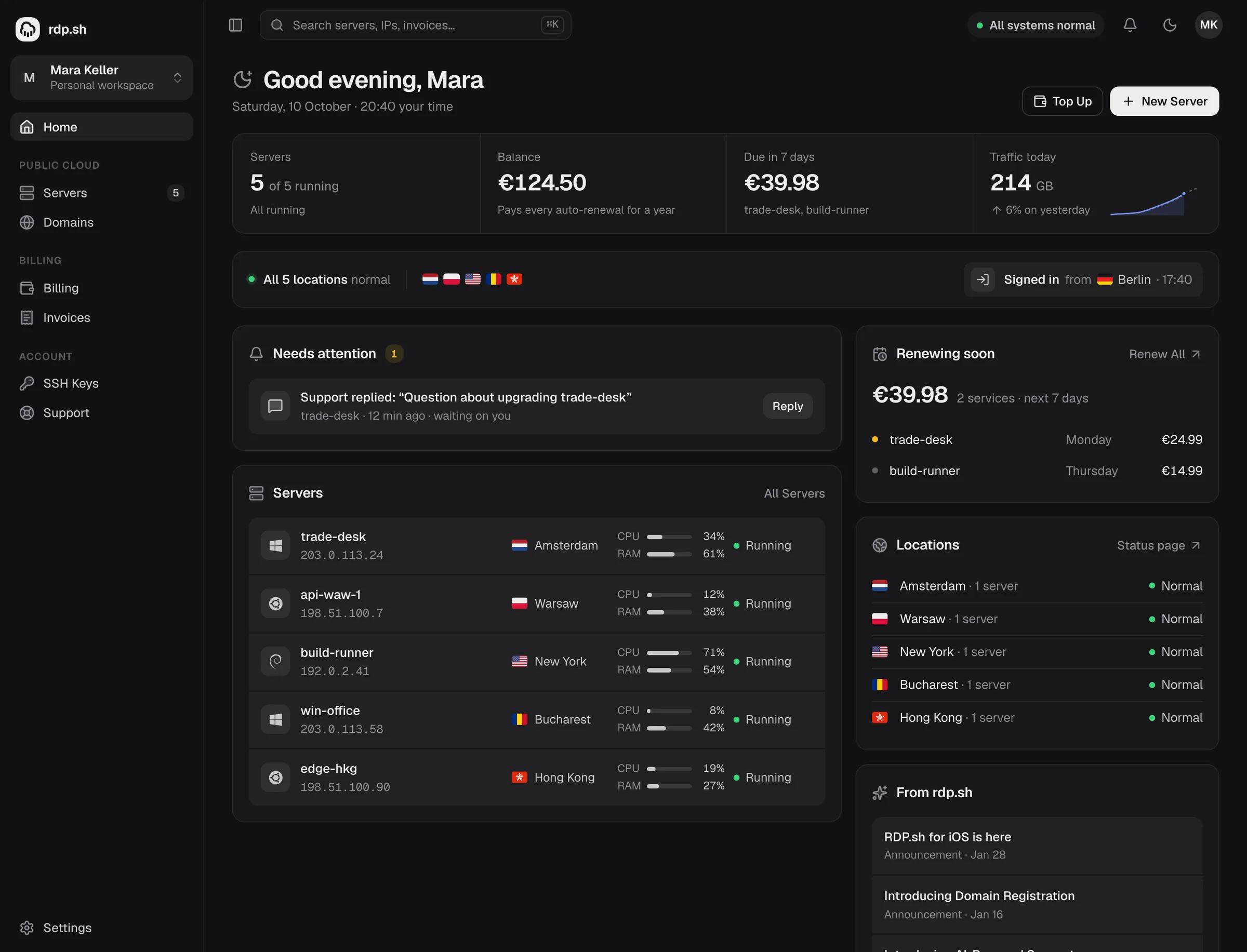The width and height of the screenshot is (1247, 952).
Task: Click the All systems normal status pill
Action: point(1036,25)
